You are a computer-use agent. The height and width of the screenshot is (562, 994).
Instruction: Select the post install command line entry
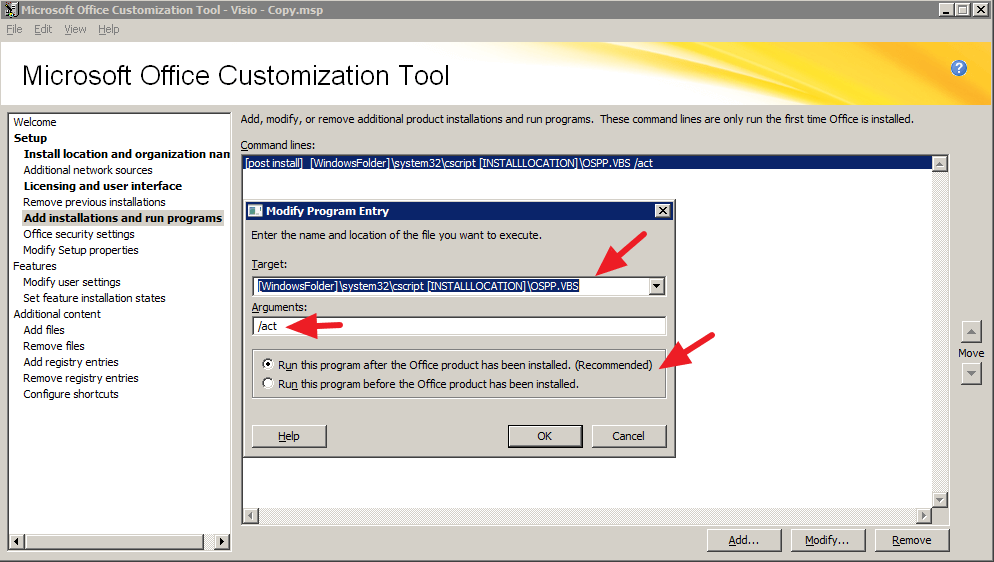pos(587,163)
